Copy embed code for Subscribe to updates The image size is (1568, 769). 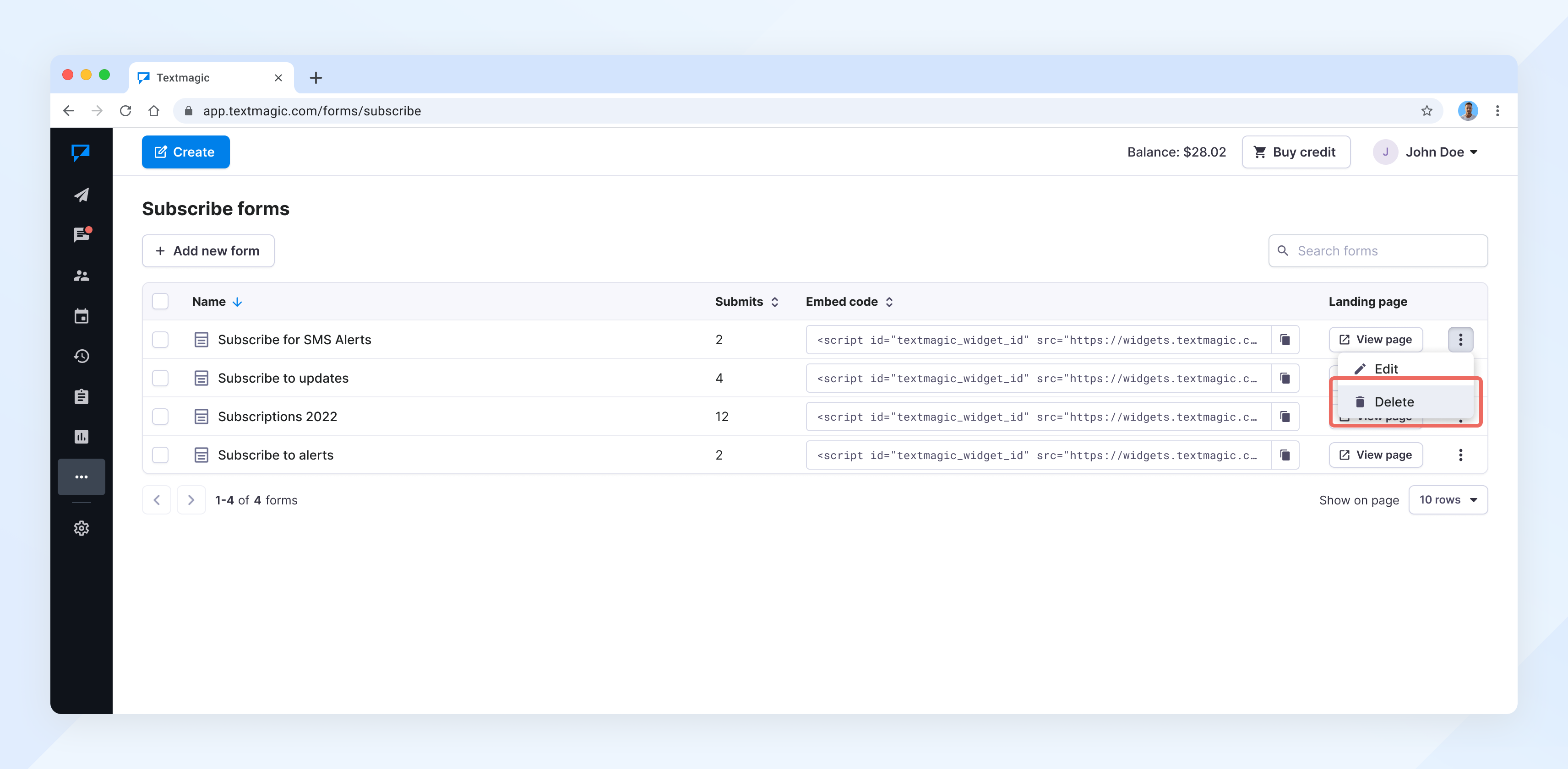click(1285, 378)
